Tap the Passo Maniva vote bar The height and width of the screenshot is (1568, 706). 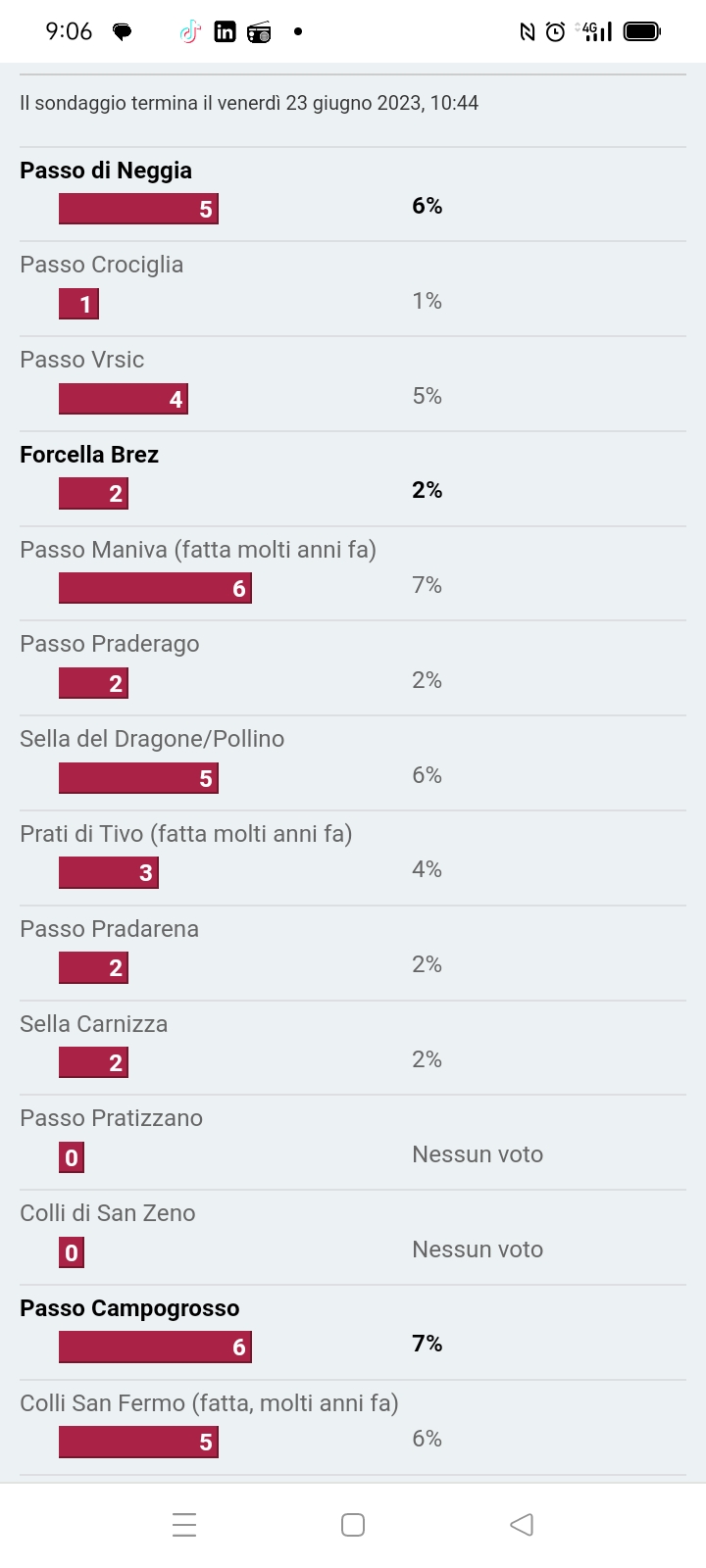[155, 588]
